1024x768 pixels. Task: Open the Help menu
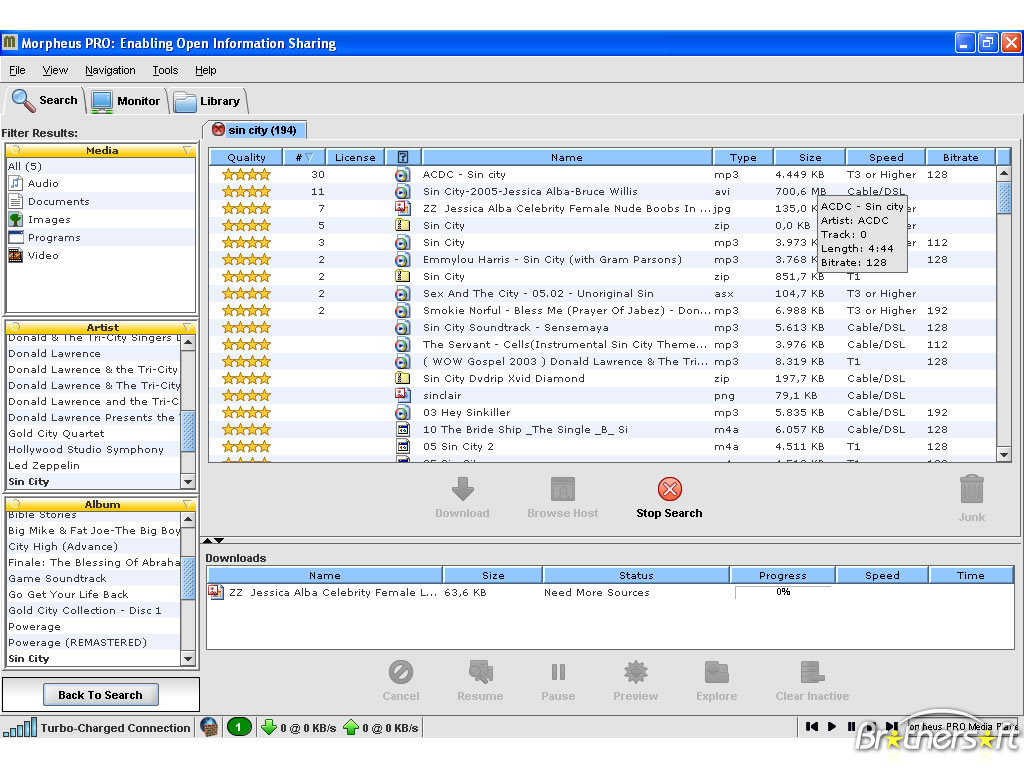pos(205,70)
